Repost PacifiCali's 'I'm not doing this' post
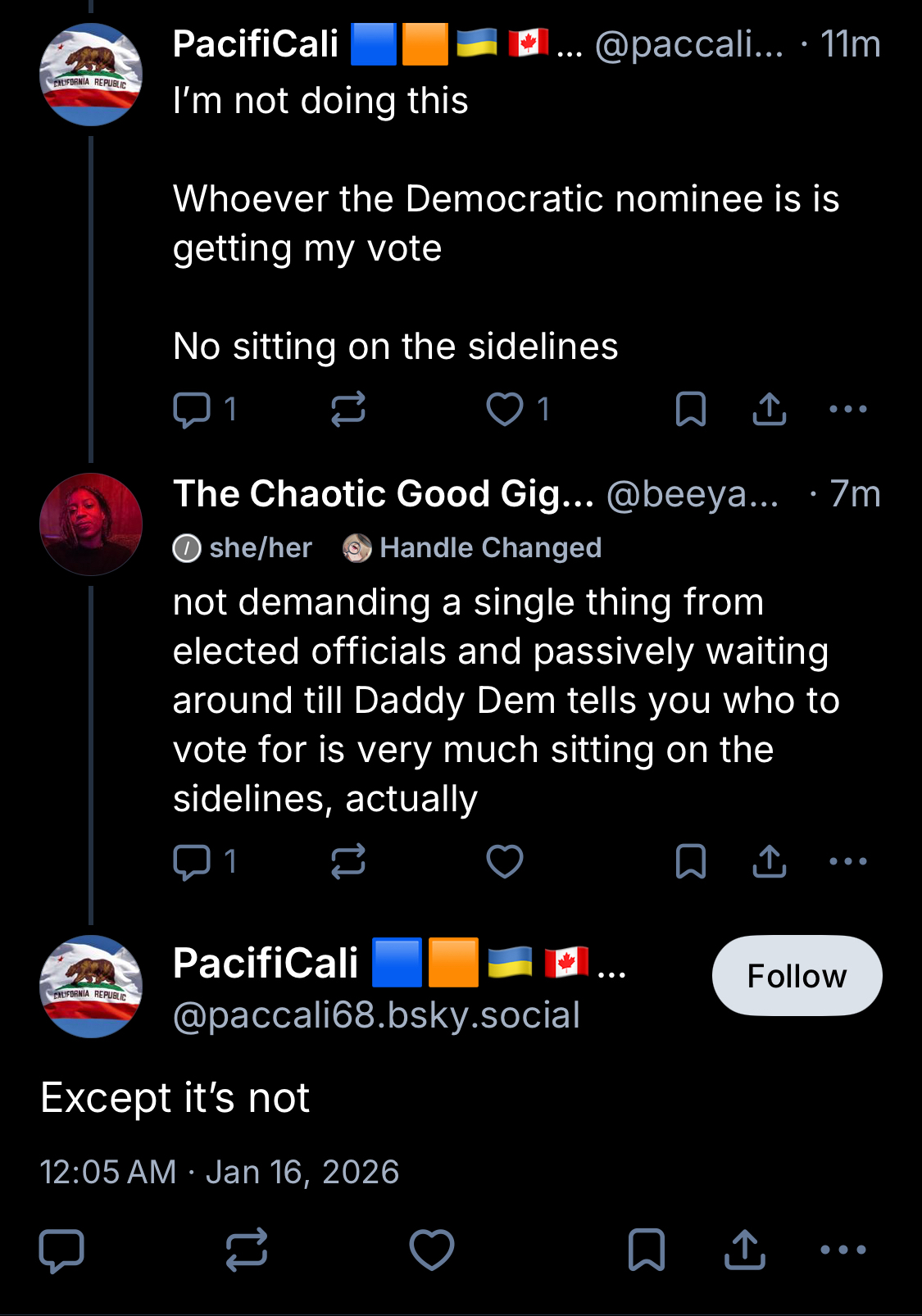Screen dimensions: 922x1316 click(x=347, y=409)
